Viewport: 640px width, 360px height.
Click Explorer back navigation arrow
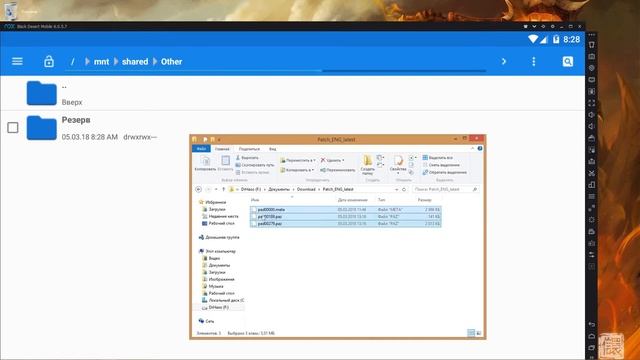pos(198,189)
